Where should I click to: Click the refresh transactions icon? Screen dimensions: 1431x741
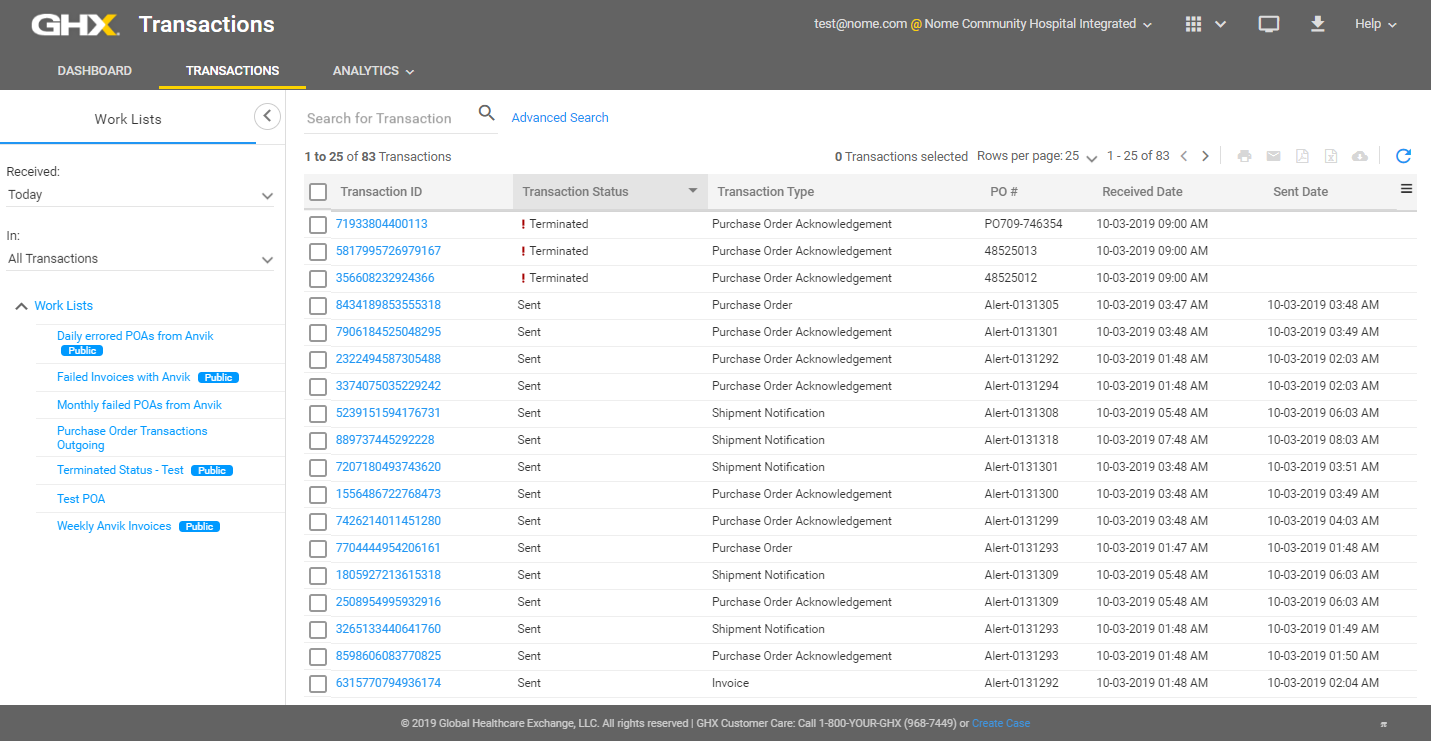(1403, 156)
